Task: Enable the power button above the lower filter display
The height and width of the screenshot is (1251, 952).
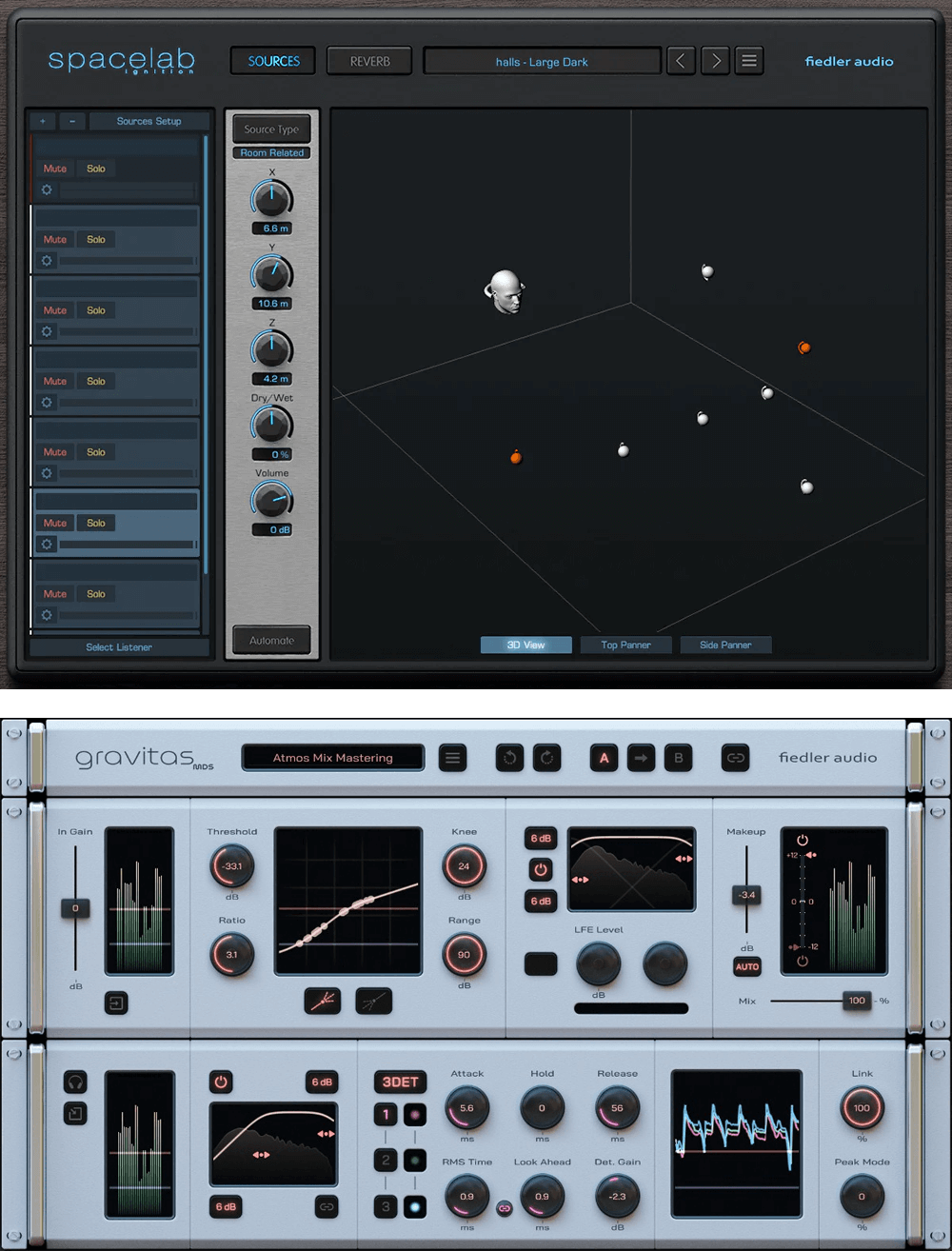Action: point(221,1082)
